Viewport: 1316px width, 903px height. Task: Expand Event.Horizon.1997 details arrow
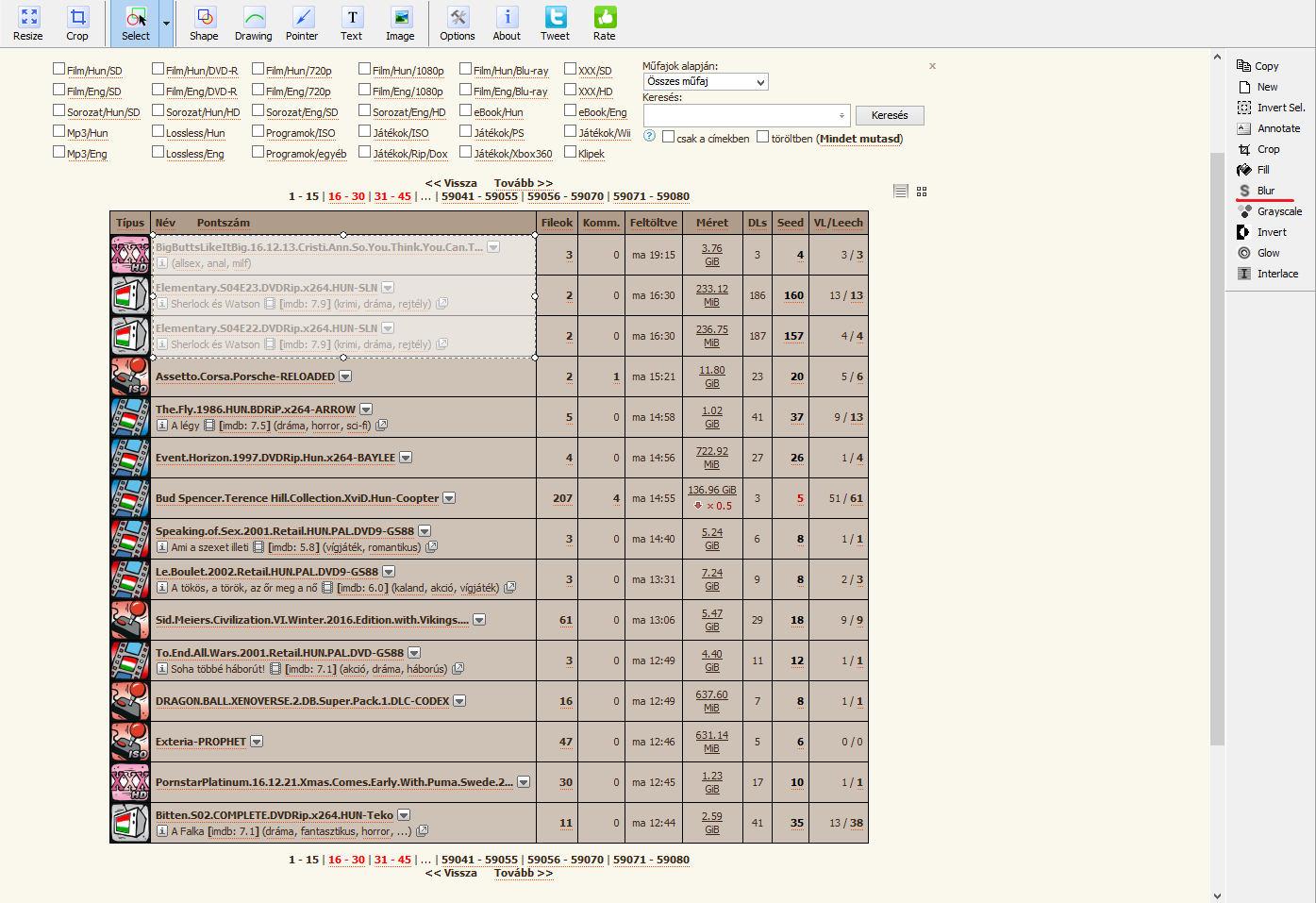pyautogui.click(x=406, y=458)
